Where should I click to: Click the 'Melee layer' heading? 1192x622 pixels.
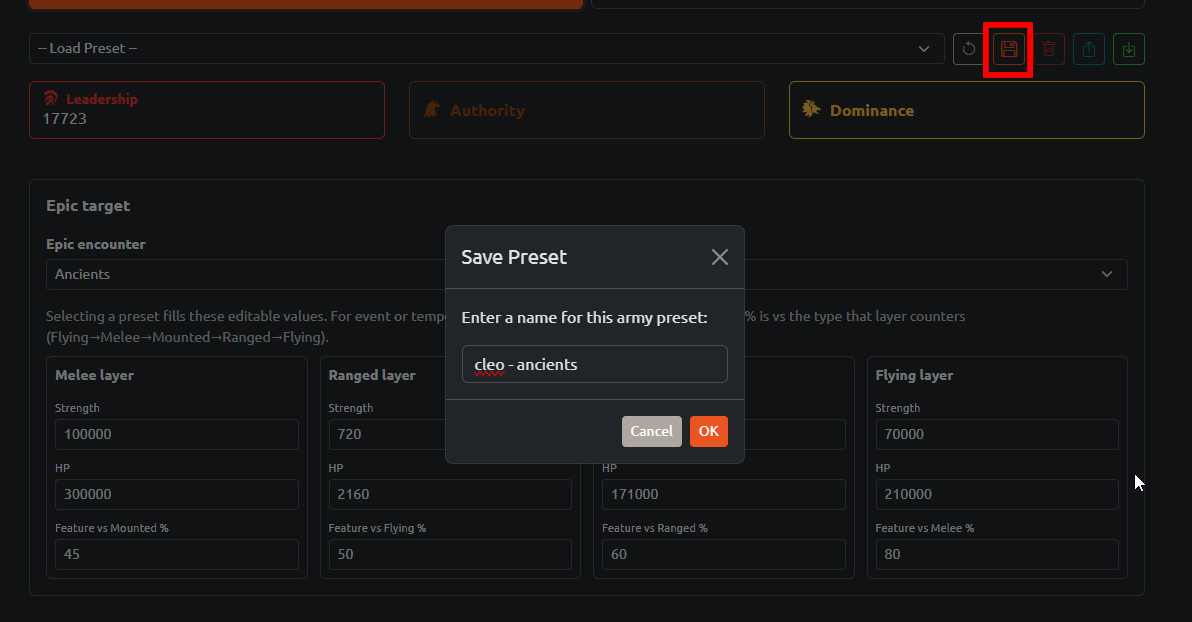coord(94,375)
